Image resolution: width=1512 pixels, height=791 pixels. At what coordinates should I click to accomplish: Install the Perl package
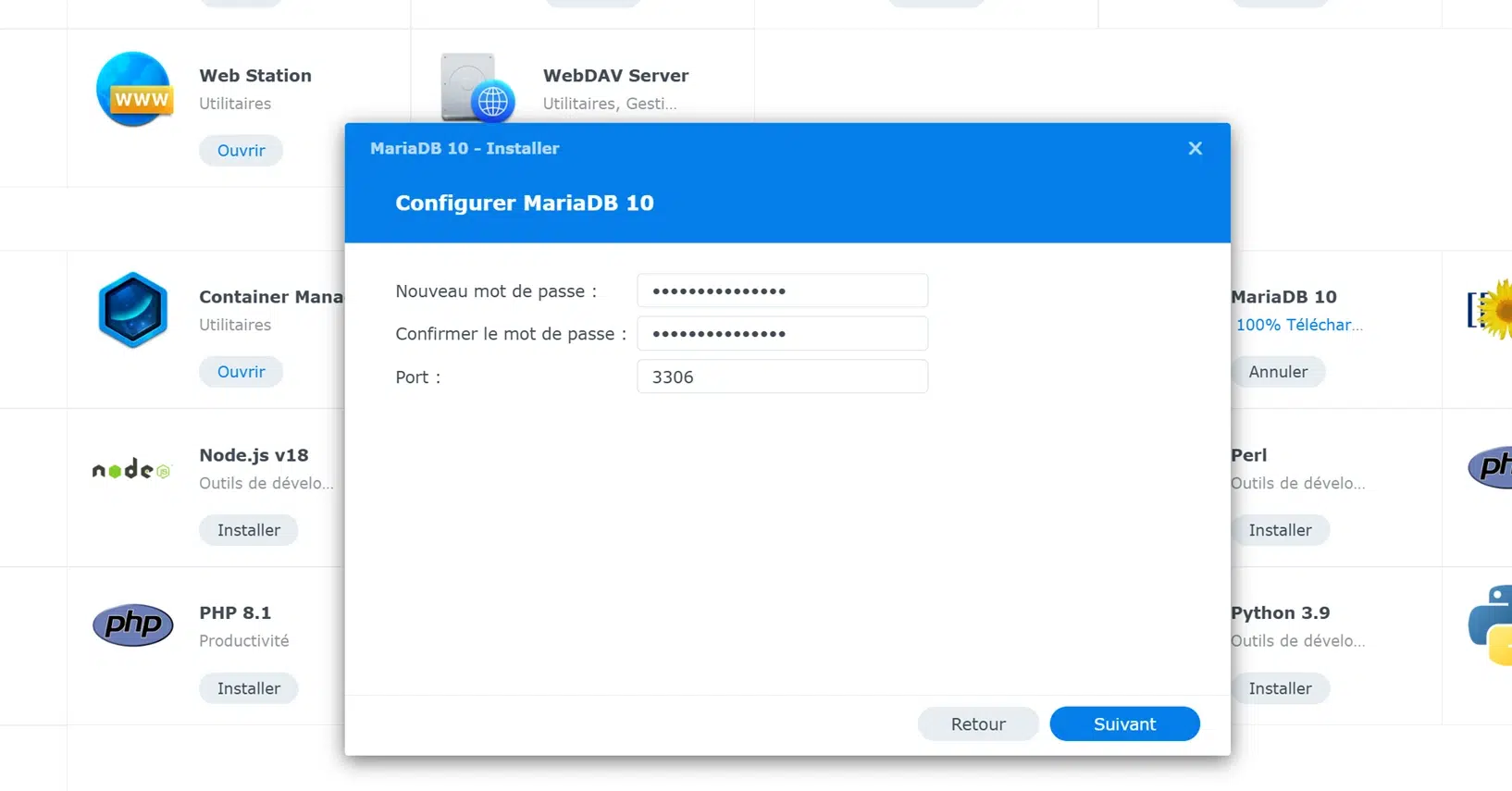(1280, 530)
